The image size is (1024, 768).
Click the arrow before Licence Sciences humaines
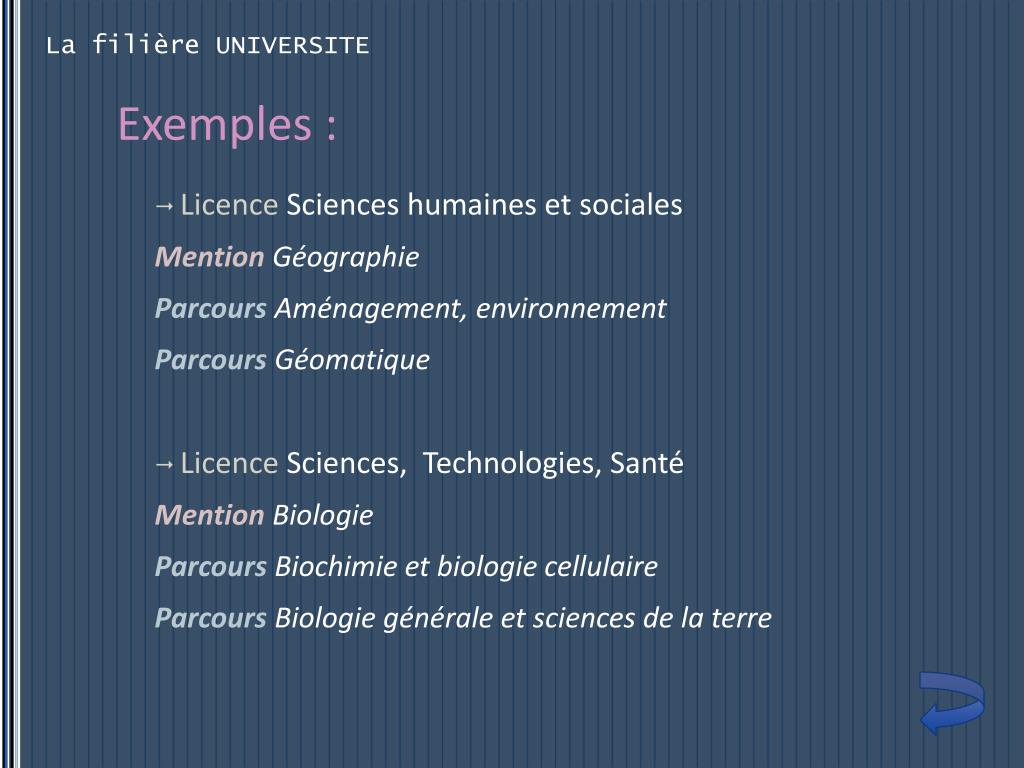click(x=165, y=207)
